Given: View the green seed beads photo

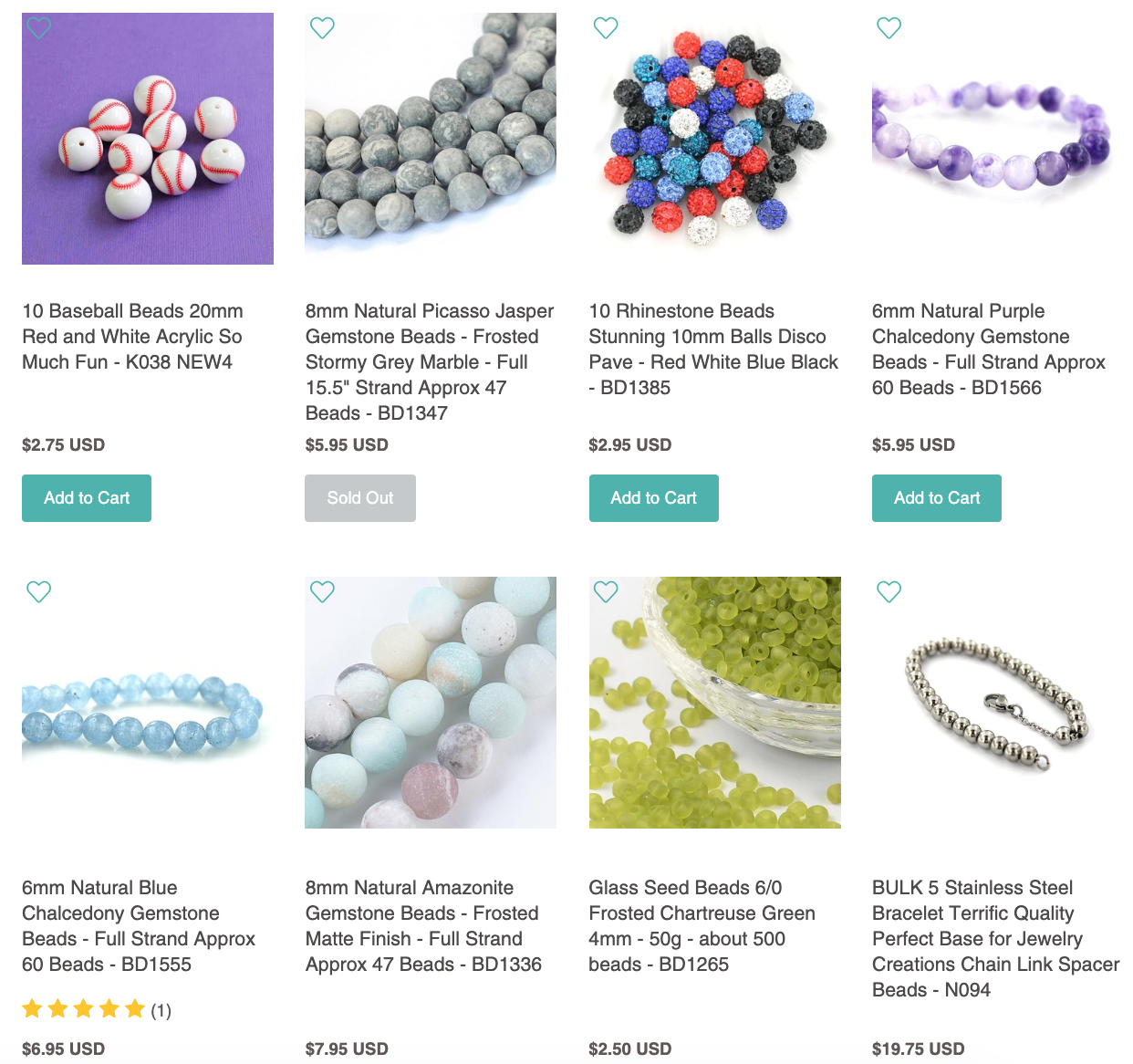Looking at the screenshot, I should [x=715, y=703].
